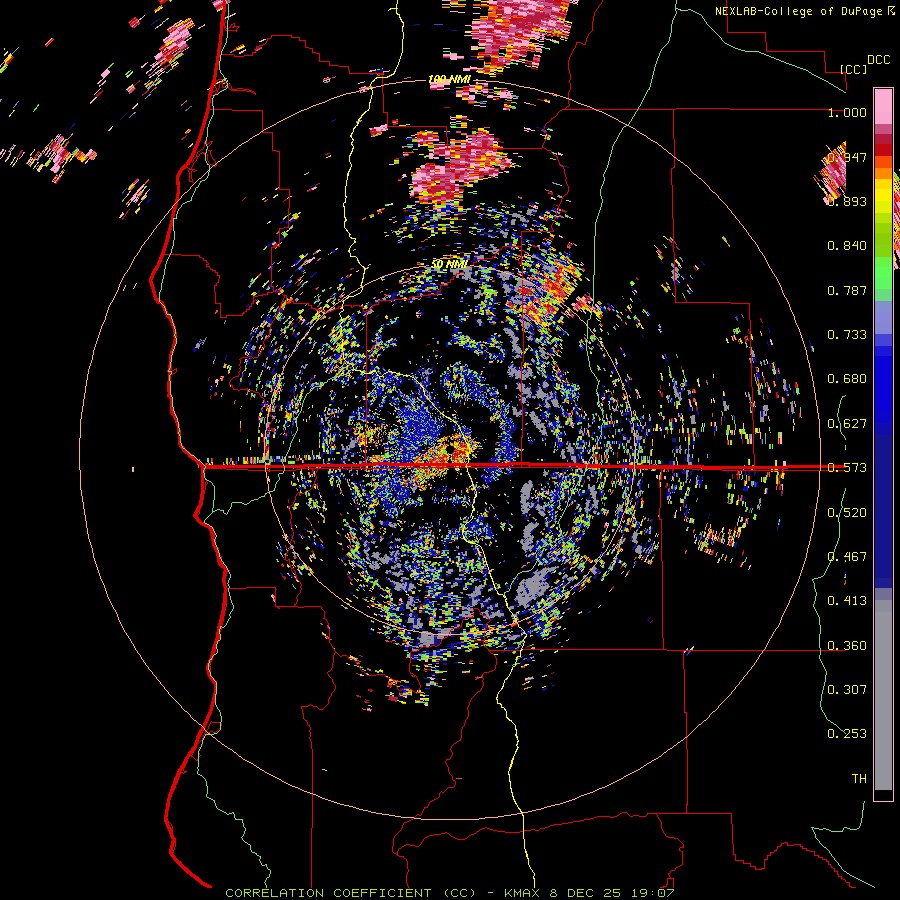
Task: Select the 0.893 legend value
Action: pos(847,201)
